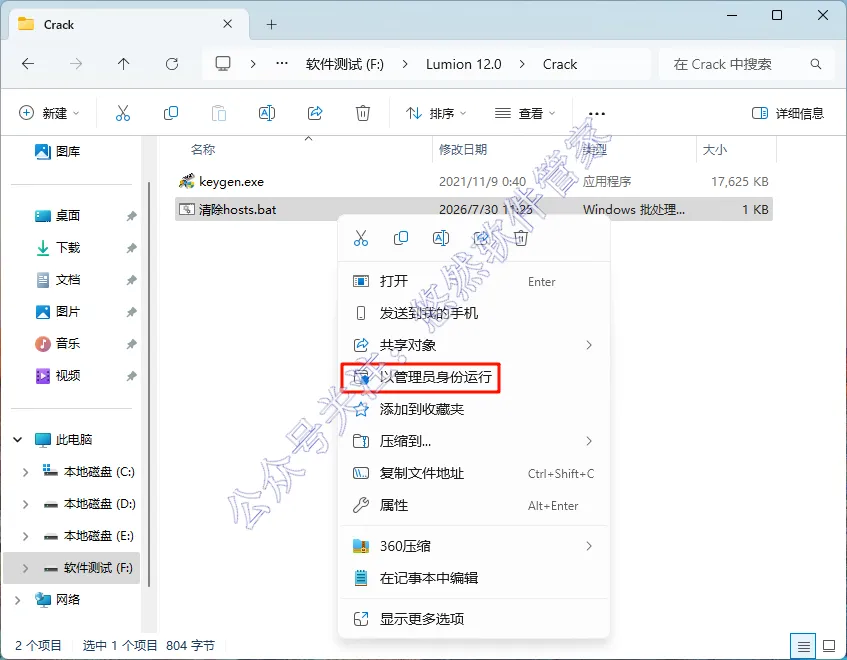The height and width of the screenshot is (660, 847).
Task: Choose 以管理员身份运行 from the menu
Action: 473,377
